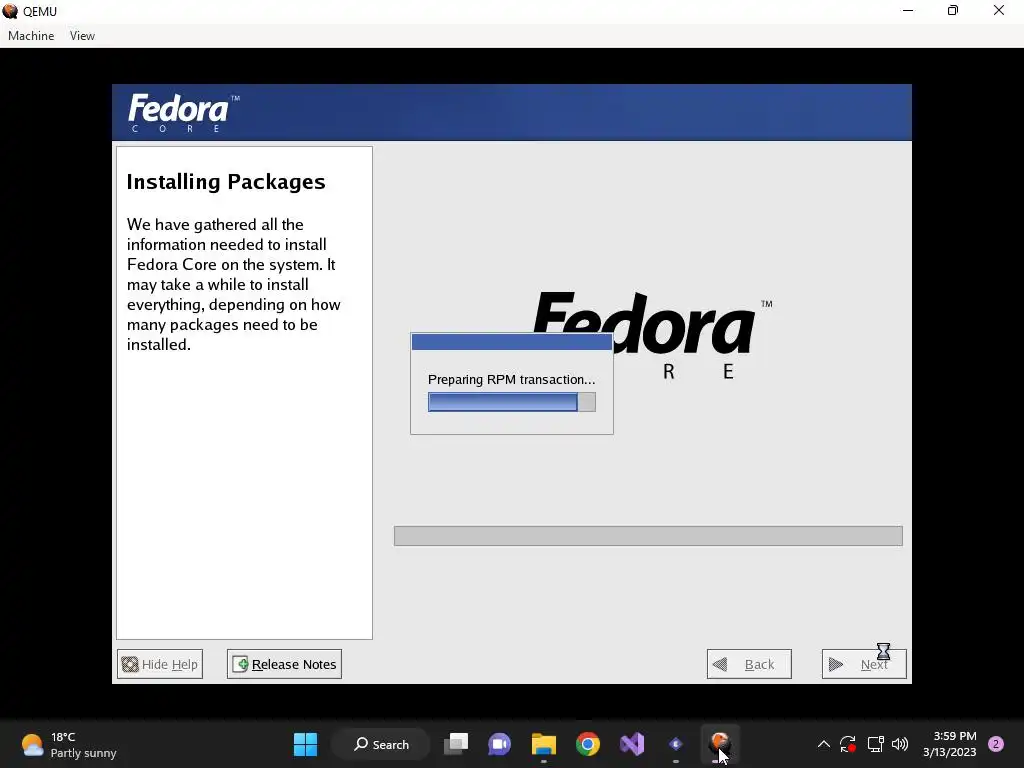1024x768 pixels.
Task: Open the network settings tray icon
Action: tap(875, 744)
